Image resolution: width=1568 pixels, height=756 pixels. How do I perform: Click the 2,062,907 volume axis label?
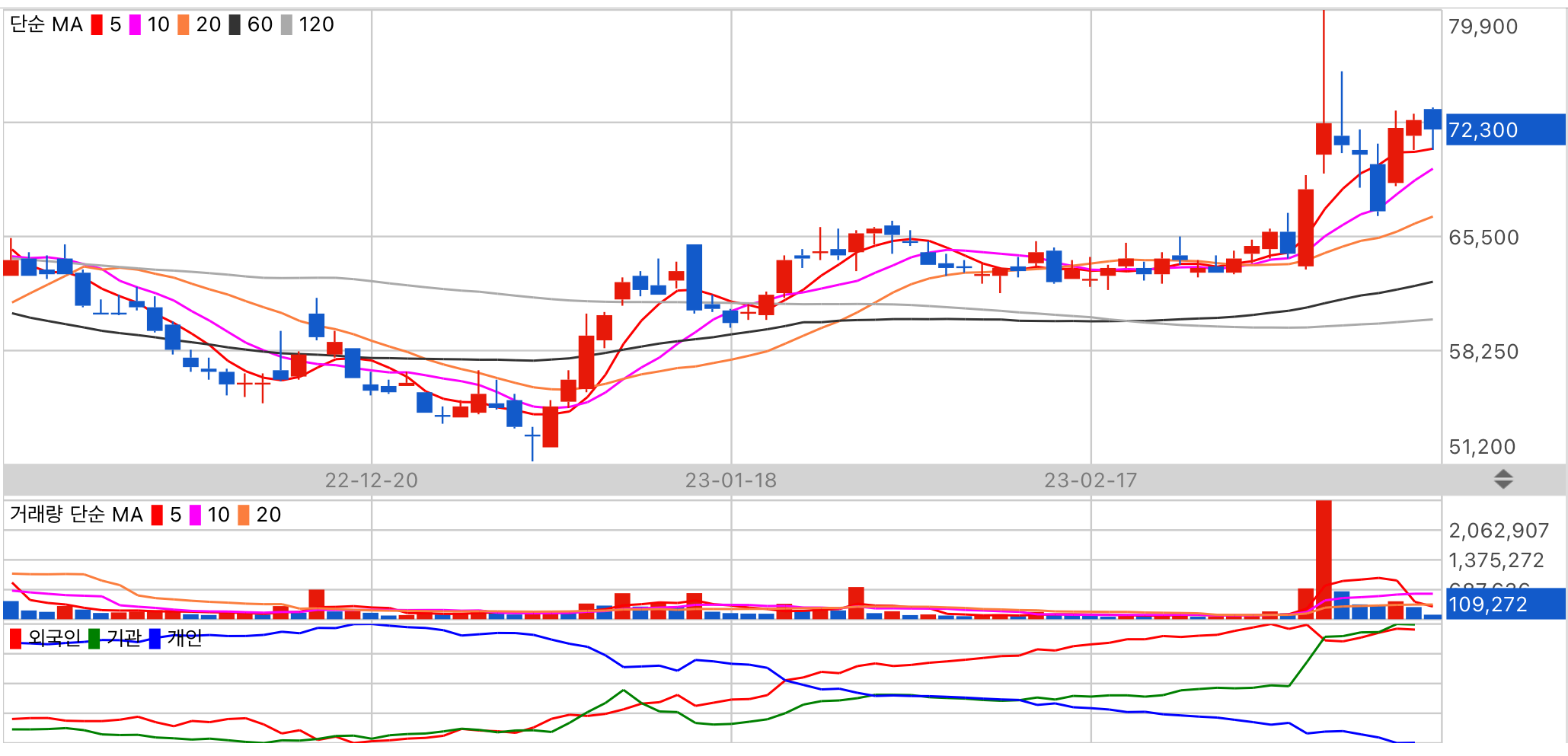1499,531
